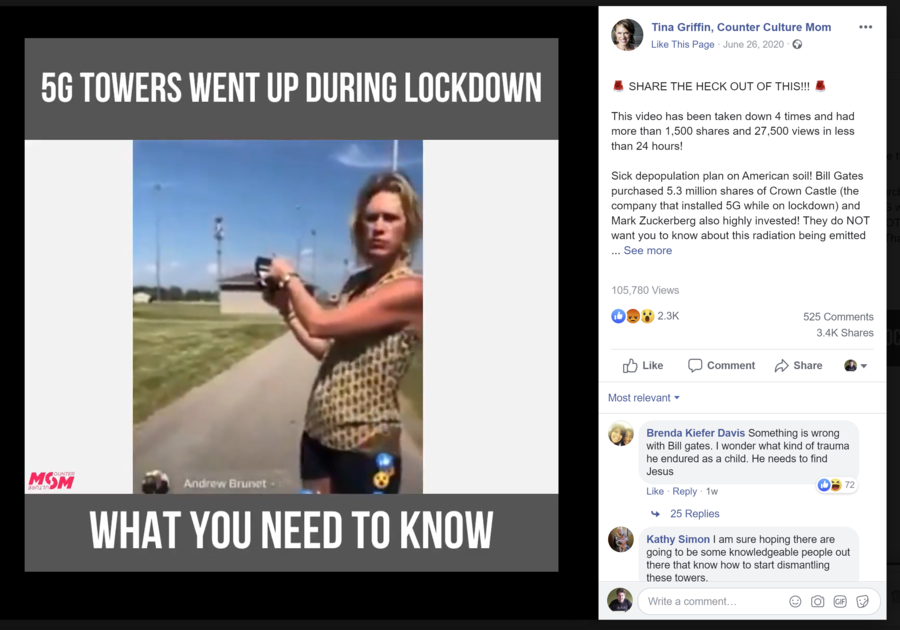This screenshot has height=630, width=900.
Task: Expand the 25 Replies thread
Action: pyautogui.click(x=694, y=514)
